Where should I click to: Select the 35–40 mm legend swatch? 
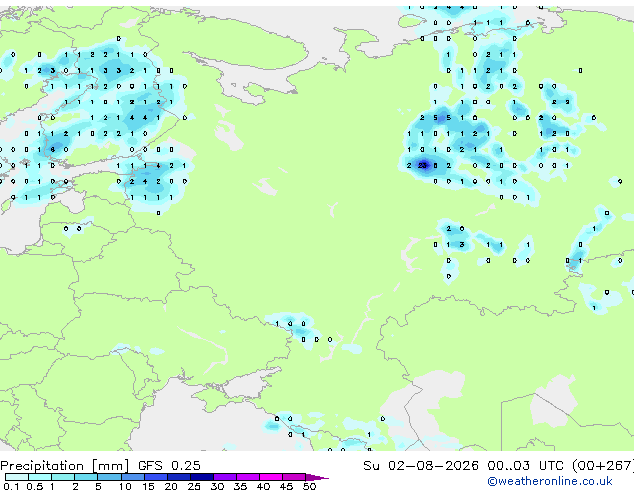pyautogui.click(x=248, y=477)
